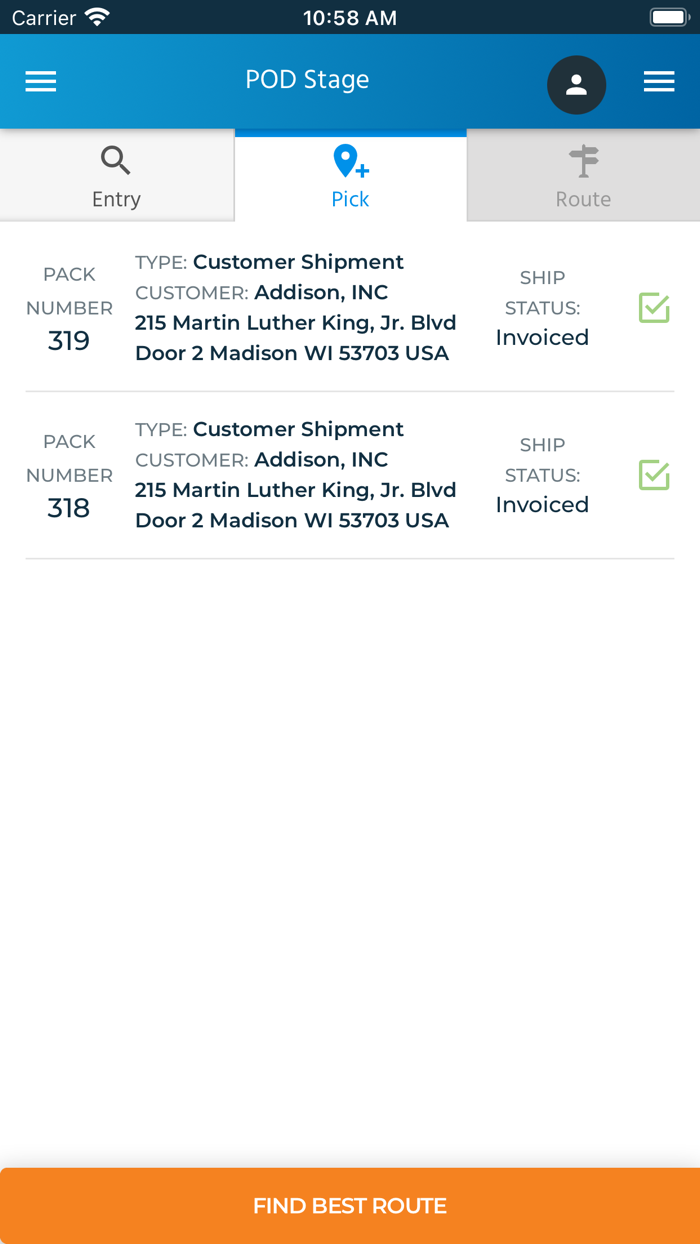Open the user profile avatar icon
The width and height of the screenshot is (700, 1244).
click(x=576, y=85)
